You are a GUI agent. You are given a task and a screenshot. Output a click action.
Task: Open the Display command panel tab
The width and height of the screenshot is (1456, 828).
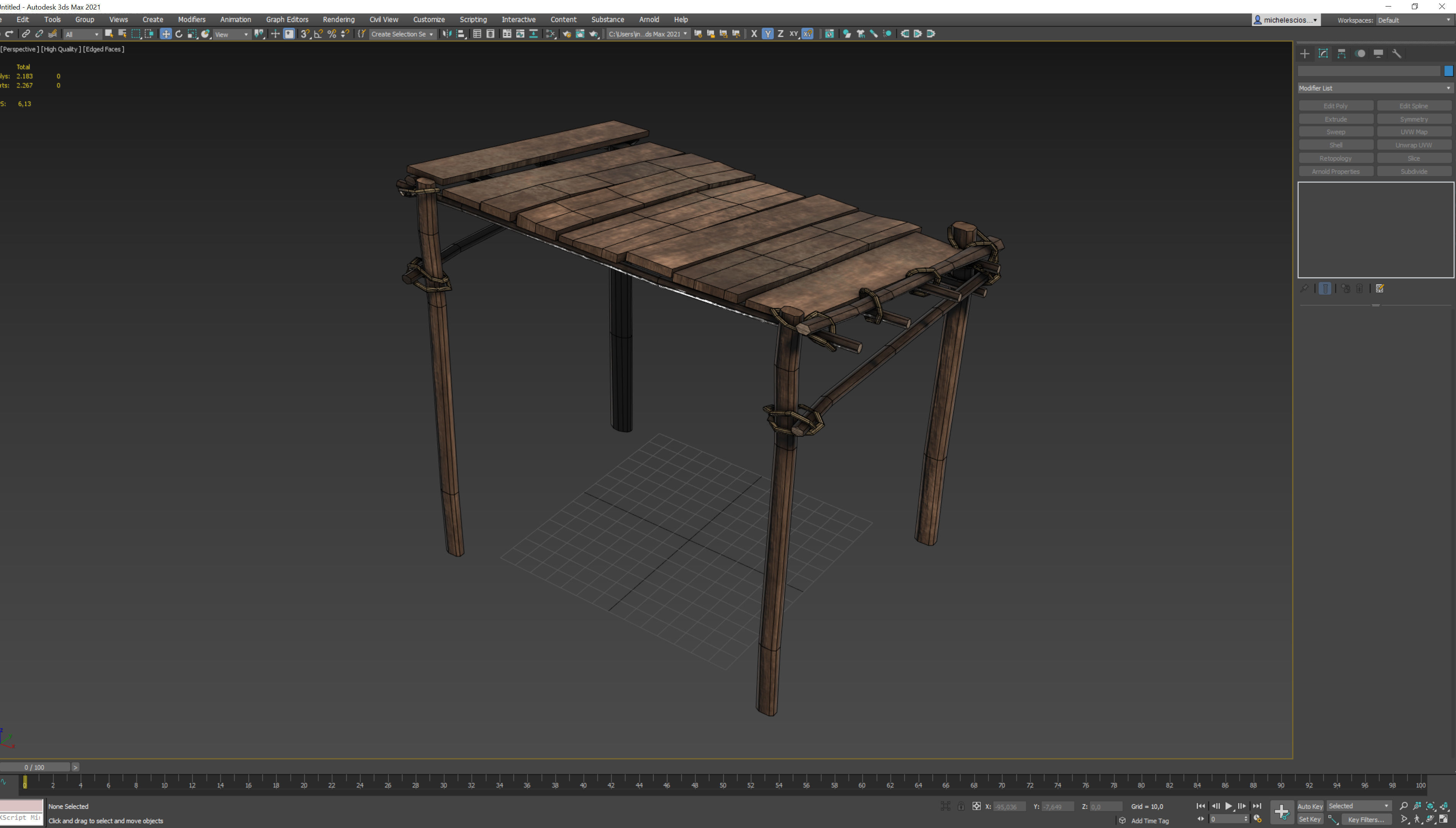coord(1379,53)
